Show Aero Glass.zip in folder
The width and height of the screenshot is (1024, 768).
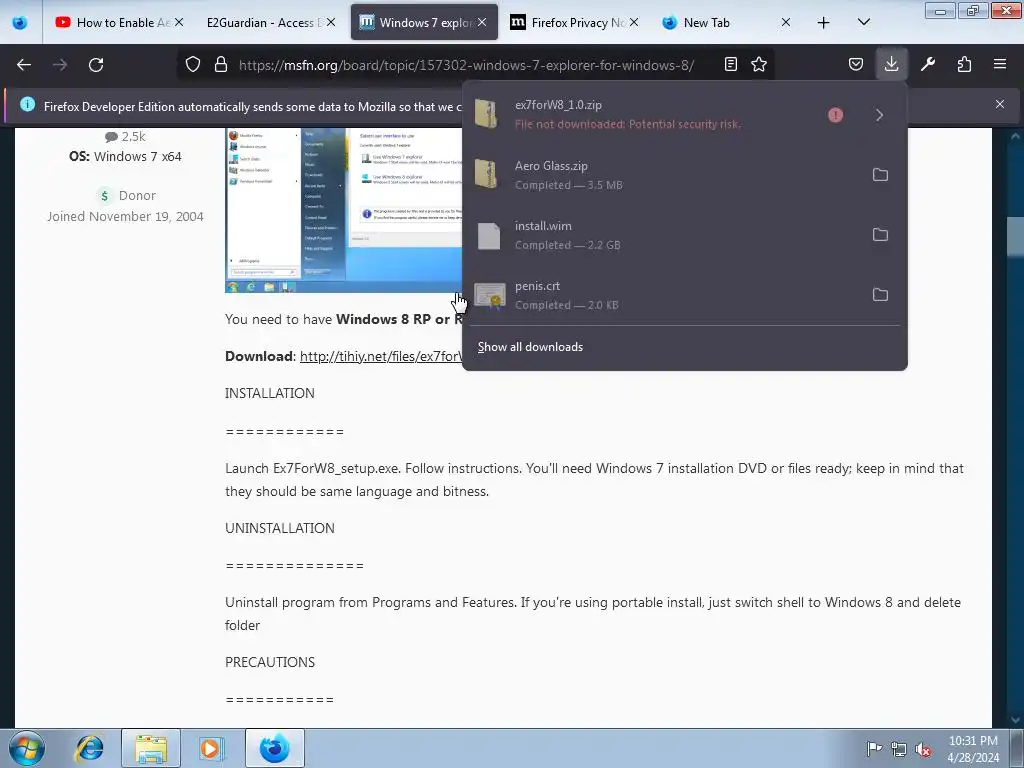pyautogui.click(x=880, y=175)
